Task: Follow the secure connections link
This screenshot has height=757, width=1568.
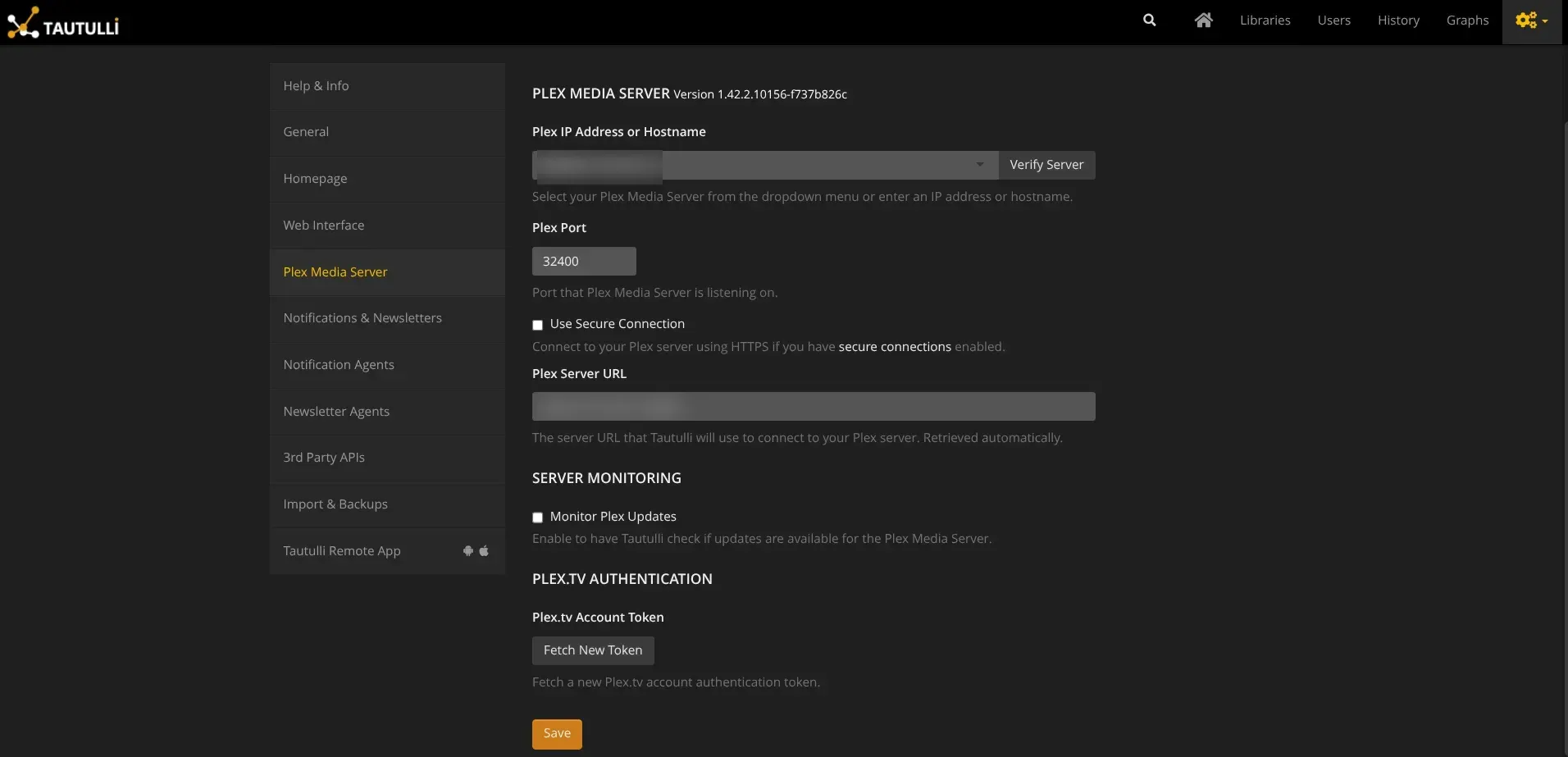Action: [895, 347]
